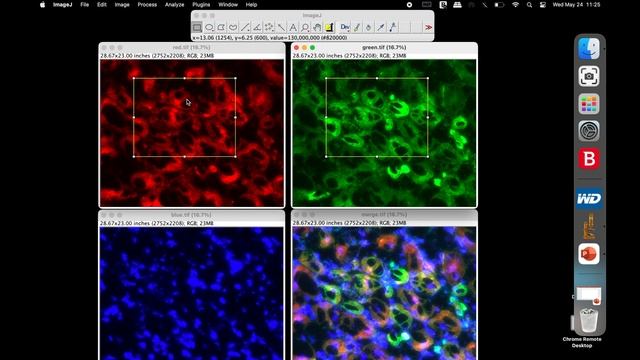Open the WD app in the Dock
Screen dimensions: 640x360
click(589, 199)
